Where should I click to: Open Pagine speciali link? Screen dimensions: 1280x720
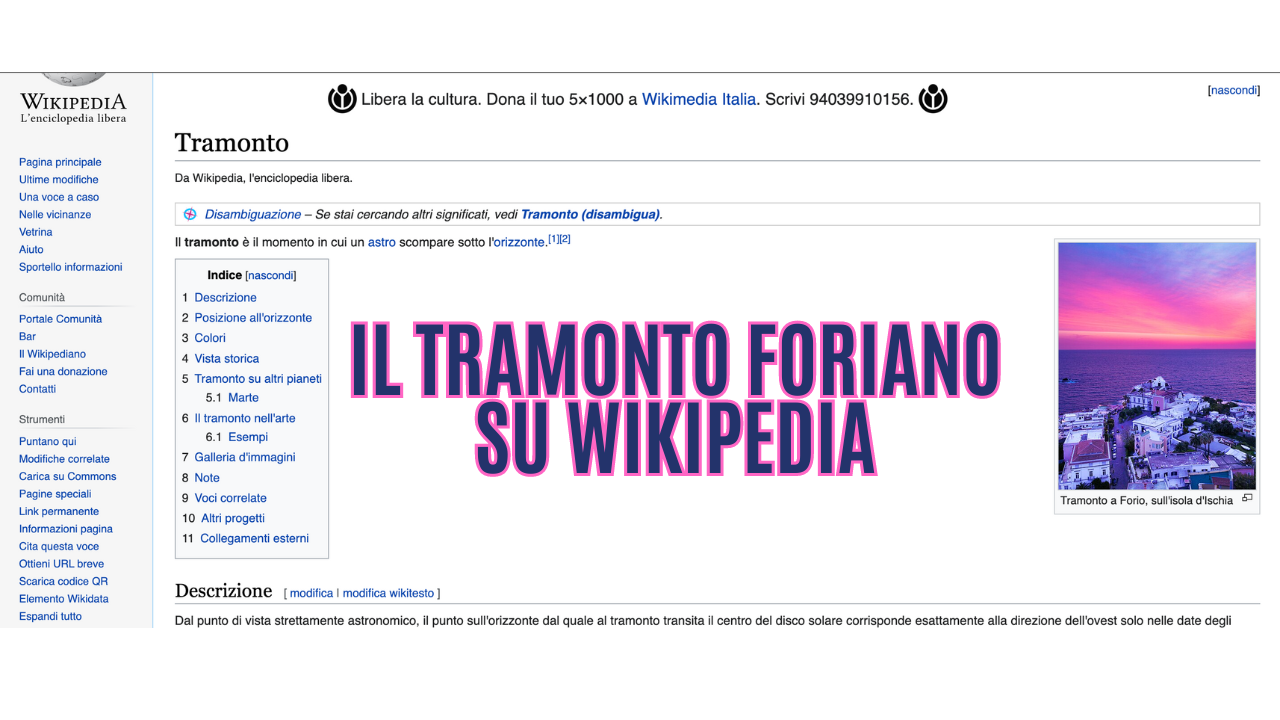tap(55, 494)
